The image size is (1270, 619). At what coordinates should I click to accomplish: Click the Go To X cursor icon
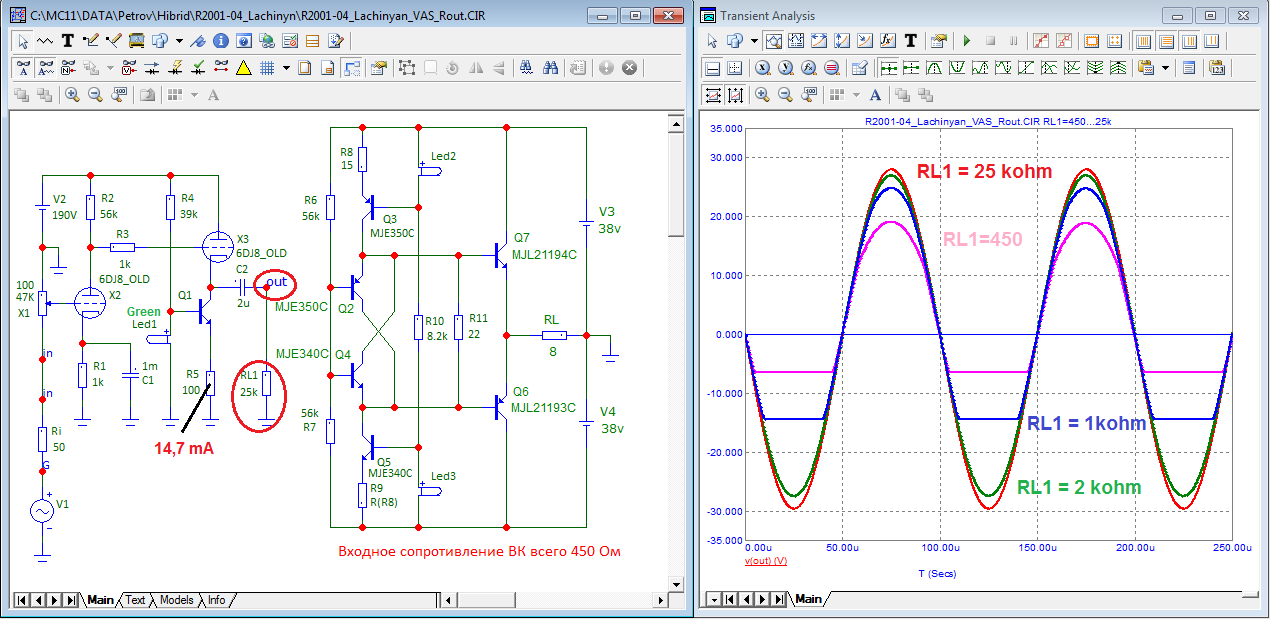click(x=761, y=68)
